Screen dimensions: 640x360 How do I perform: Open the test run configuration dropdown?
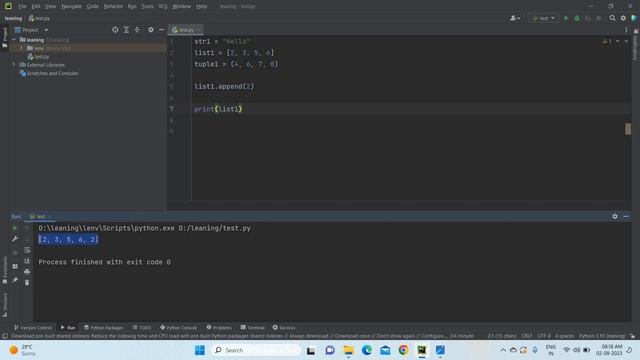[543, 18]
